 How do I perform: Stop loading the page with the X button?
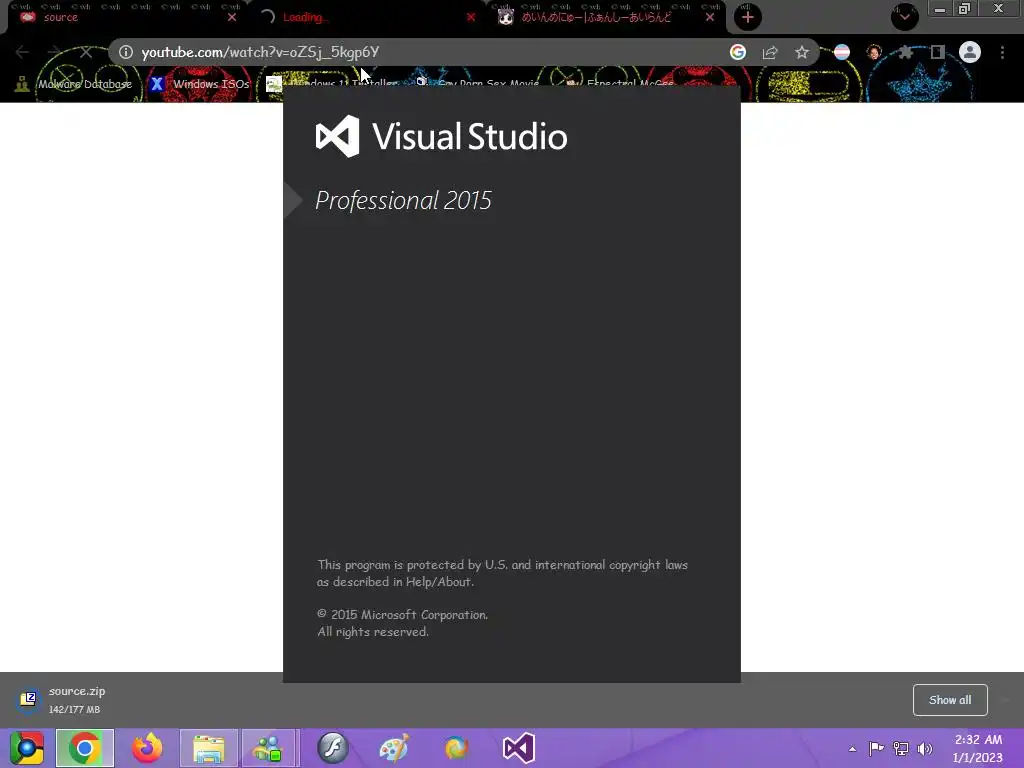pos(86,52)
